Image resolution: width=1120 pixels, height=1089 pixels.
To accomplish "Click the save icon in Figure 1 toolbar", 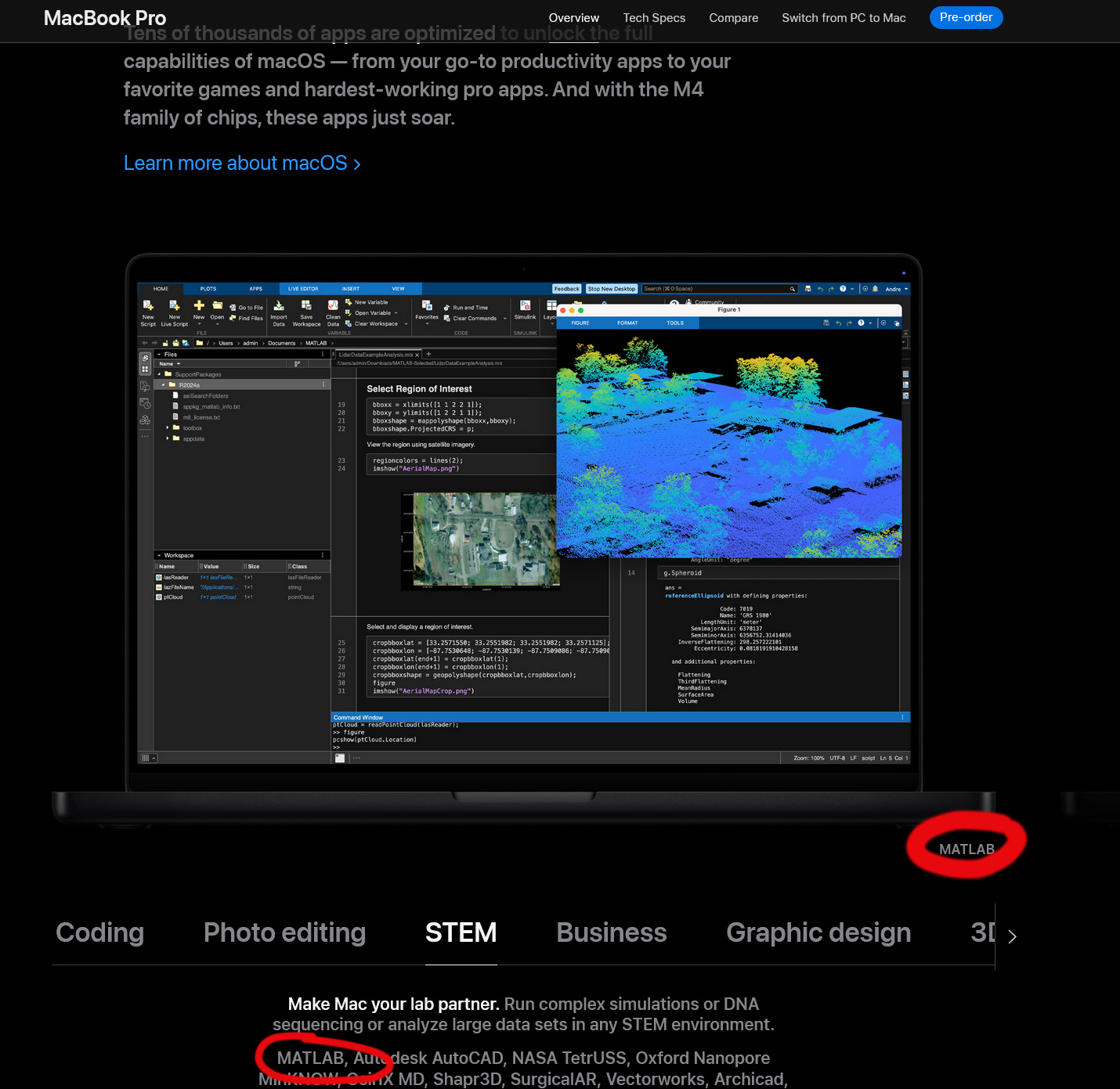I will [826, 323].
